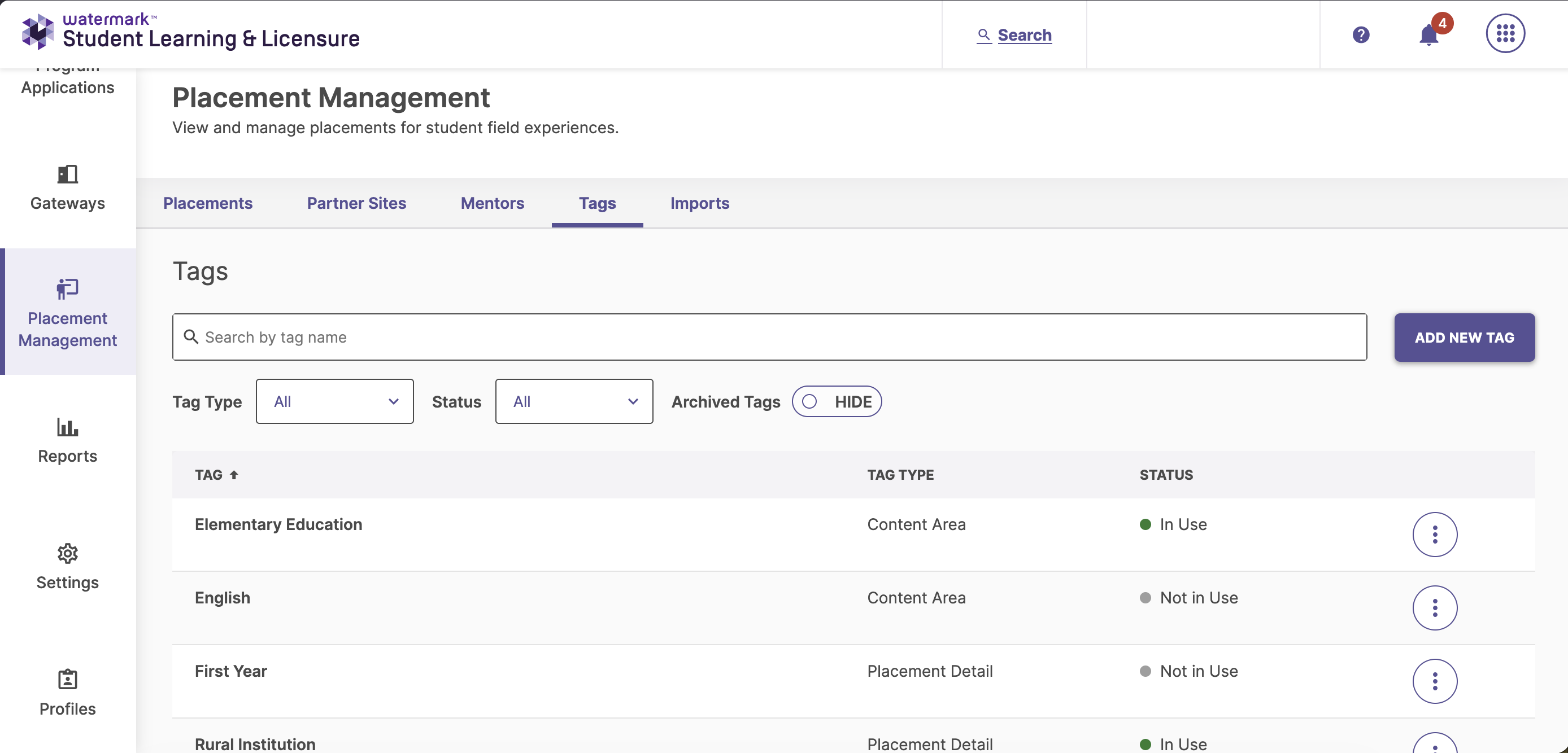Click the Gateways sidebar label
The height and width of the screenshot is (753, 1568).
(x=68, y=203)
